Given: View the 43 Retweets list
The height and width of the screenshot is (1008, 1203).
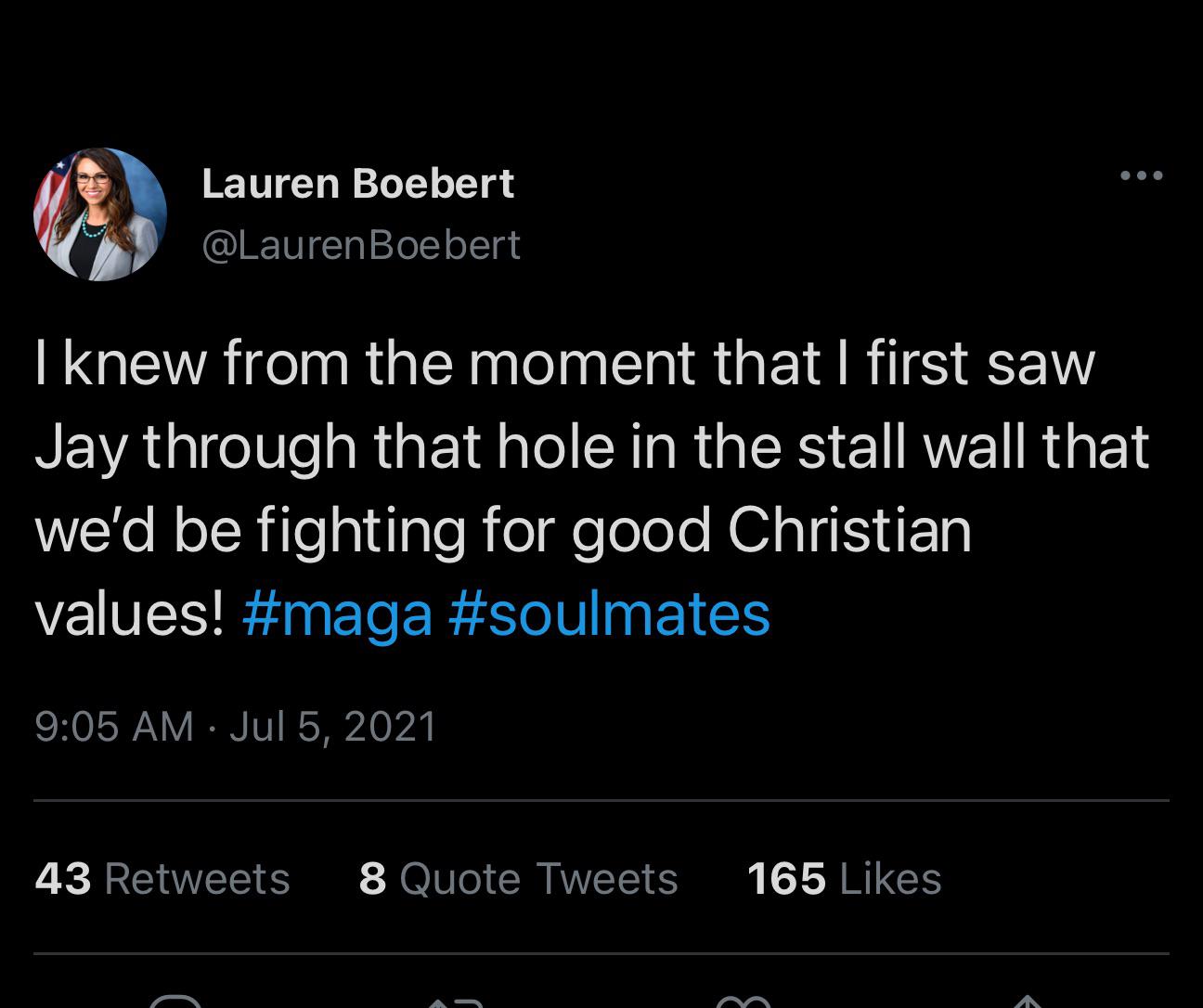Looking at the screenshot, I should click(x=162, y=878).
